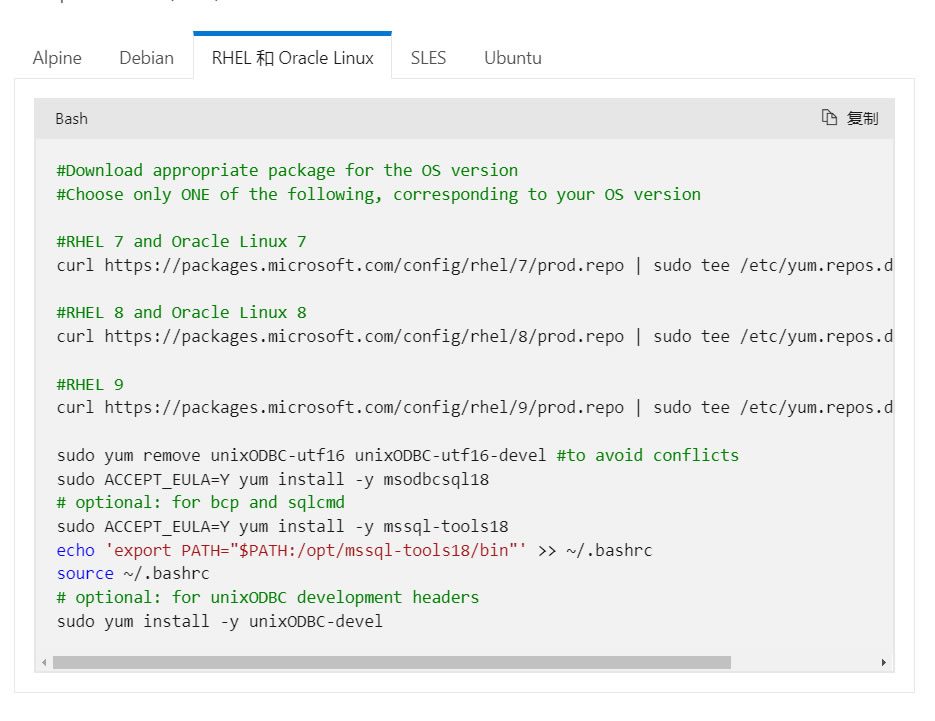Click the 'sudo yum remove unixODBC-utf16' line

tap(301, 456)
